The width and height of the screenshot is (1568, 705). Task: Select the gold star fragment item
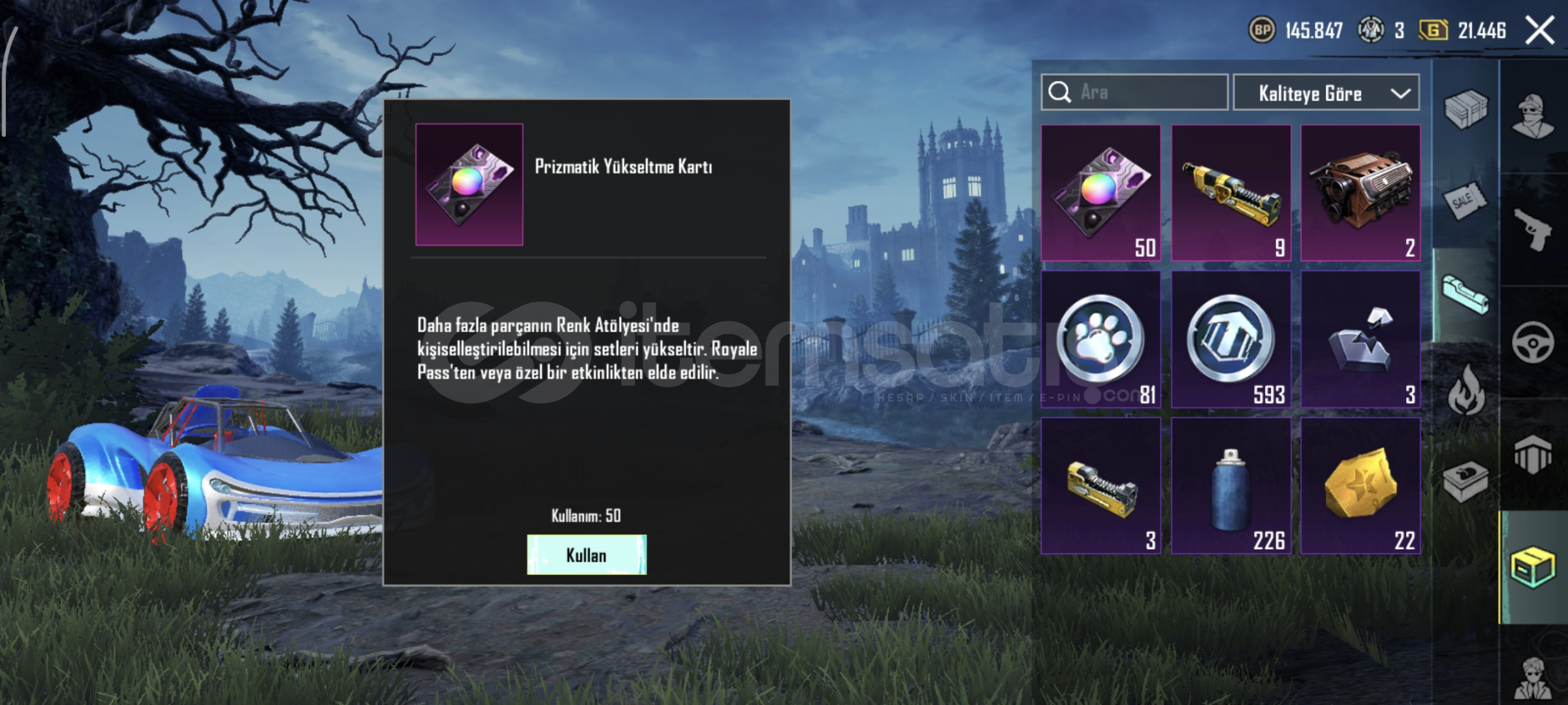pos(1360,486)
